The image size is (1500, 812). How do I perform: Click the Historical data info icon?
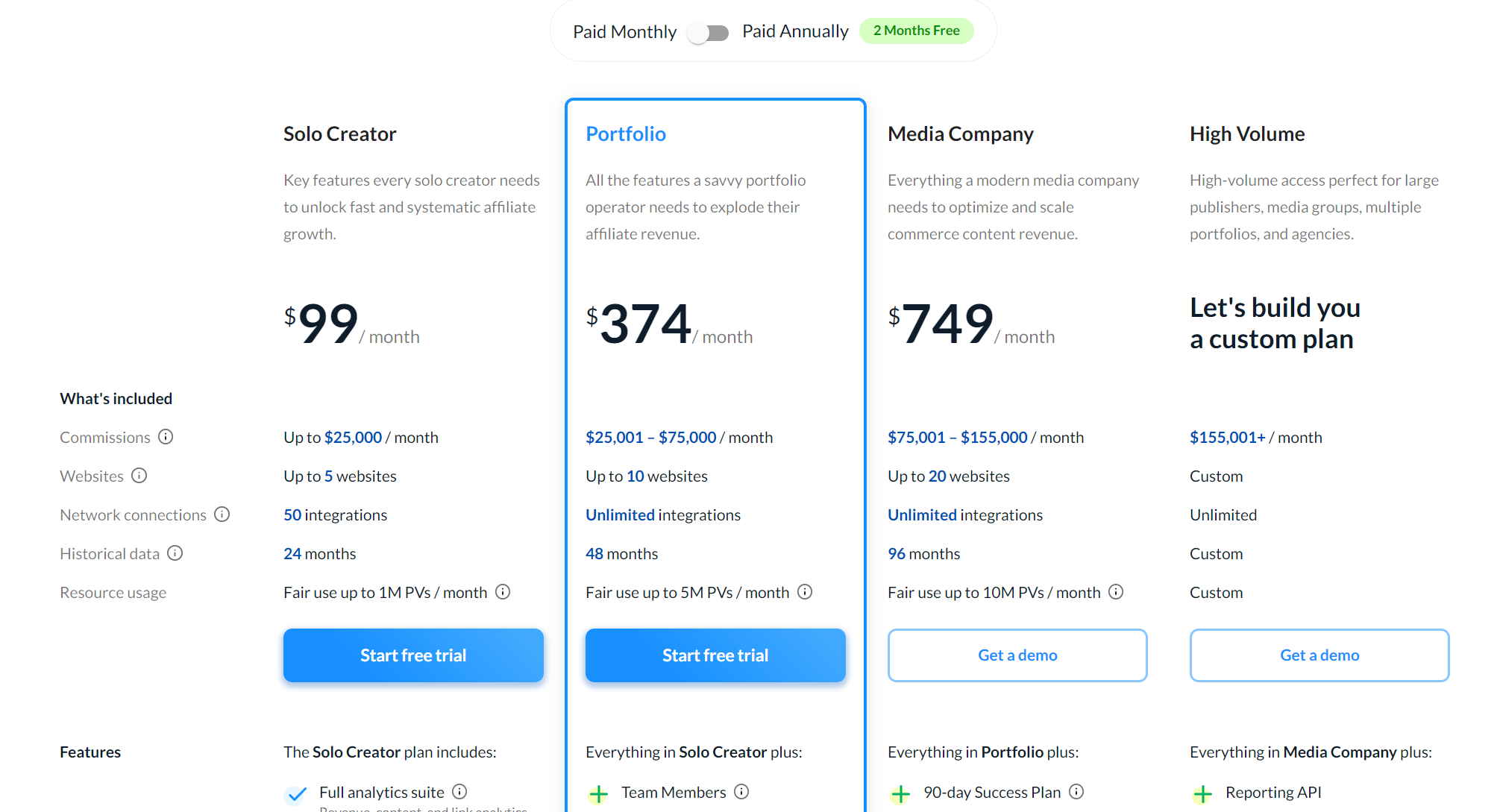point(175,553)
